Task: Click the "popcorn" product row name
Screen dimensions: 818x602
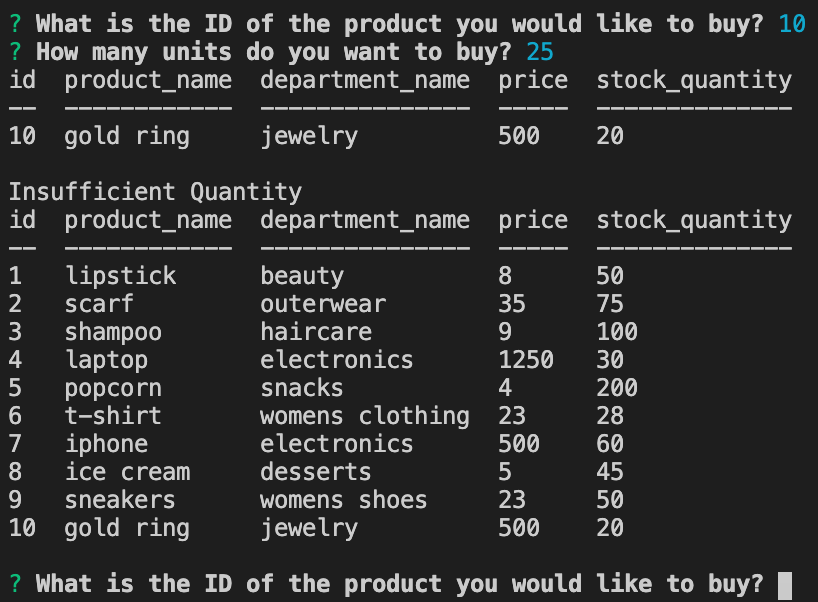Action: point(113,388)
